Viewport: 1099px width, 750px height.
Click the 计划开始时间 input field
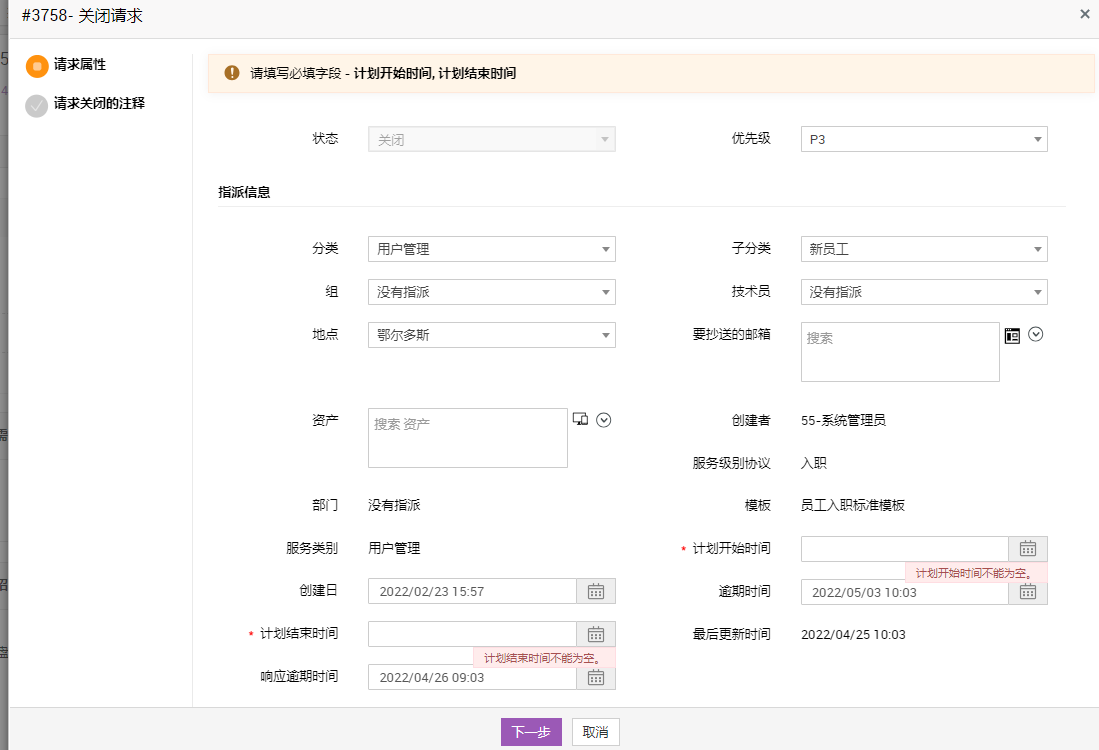tap(904, 548)
